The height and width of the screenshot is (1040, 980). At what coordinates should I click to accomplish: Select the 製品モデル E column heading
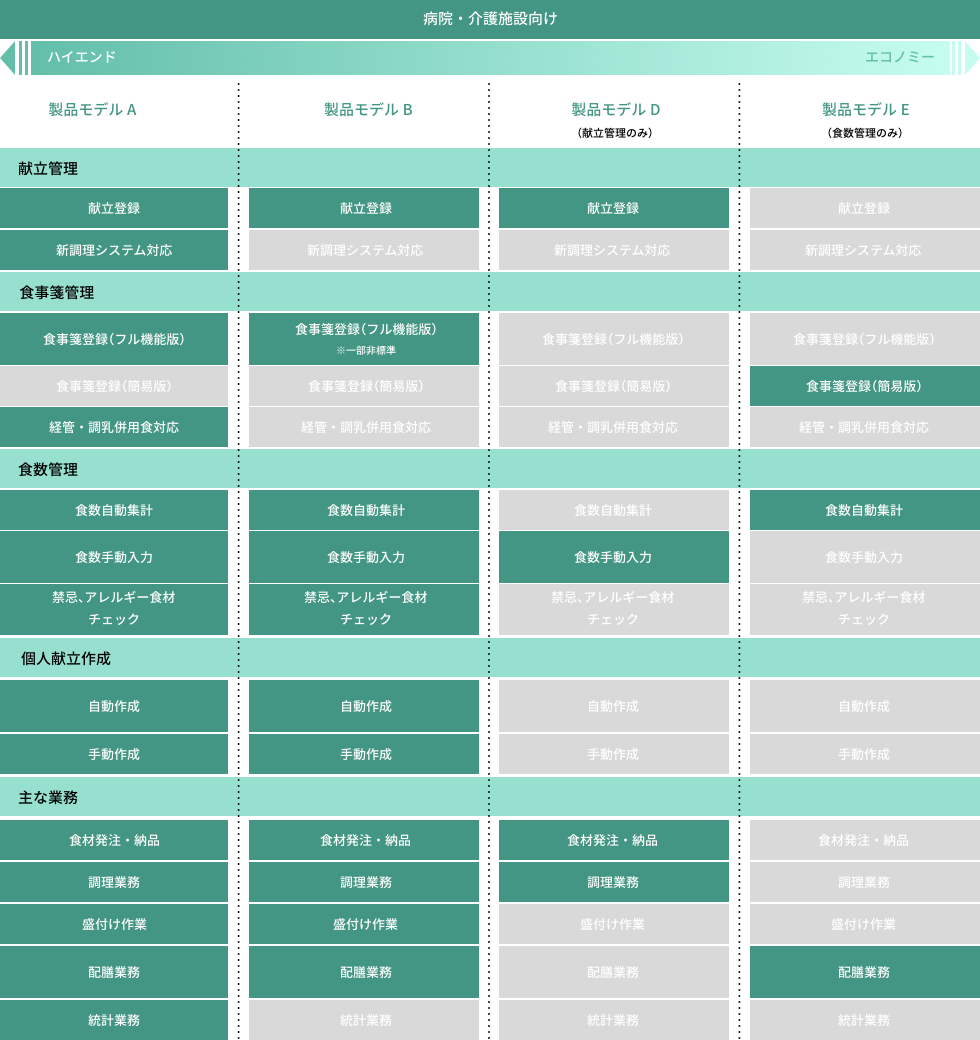pyautogui.click(x=866, y=110)
